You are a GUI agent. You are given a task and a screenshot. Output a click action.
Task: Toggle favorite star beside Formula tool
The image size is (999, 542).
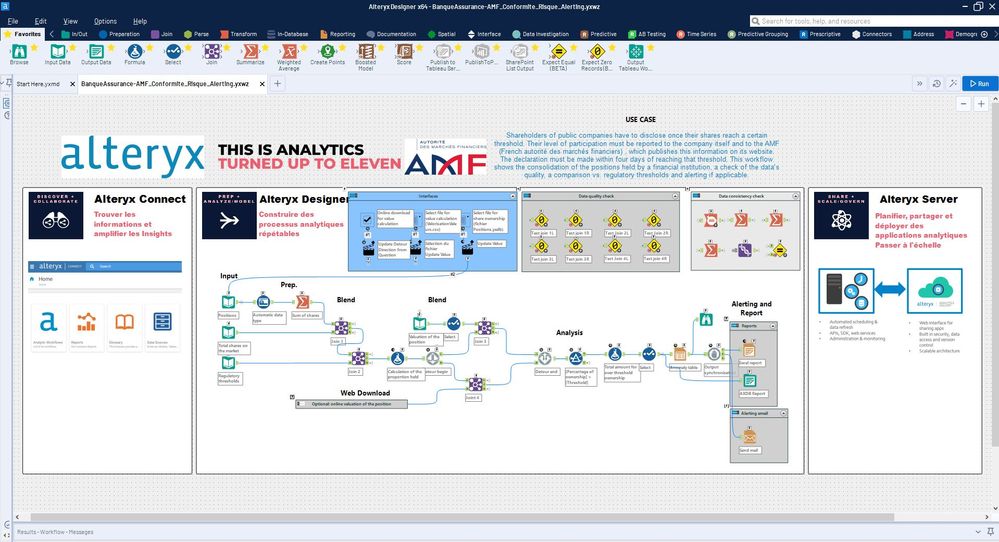pos(150,48)
